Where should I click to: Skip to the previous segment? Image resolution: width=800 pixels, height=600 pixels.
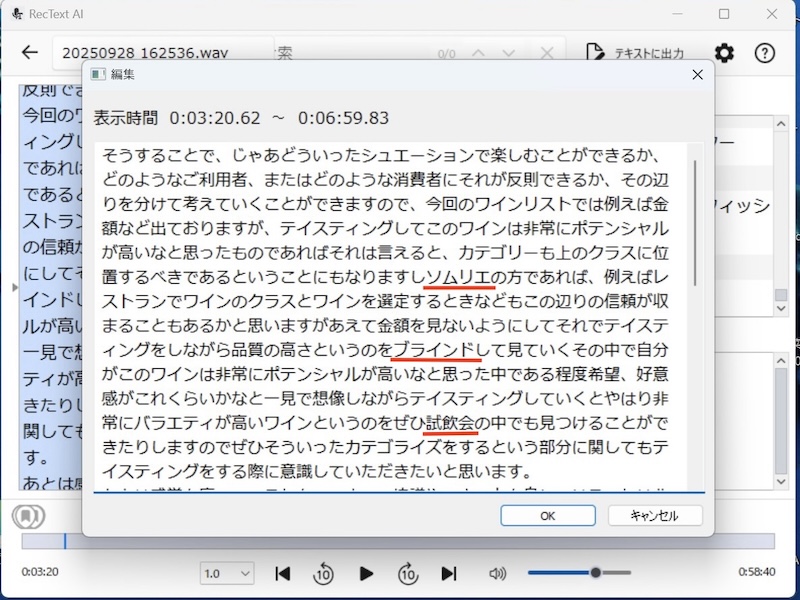pos(283,573)
